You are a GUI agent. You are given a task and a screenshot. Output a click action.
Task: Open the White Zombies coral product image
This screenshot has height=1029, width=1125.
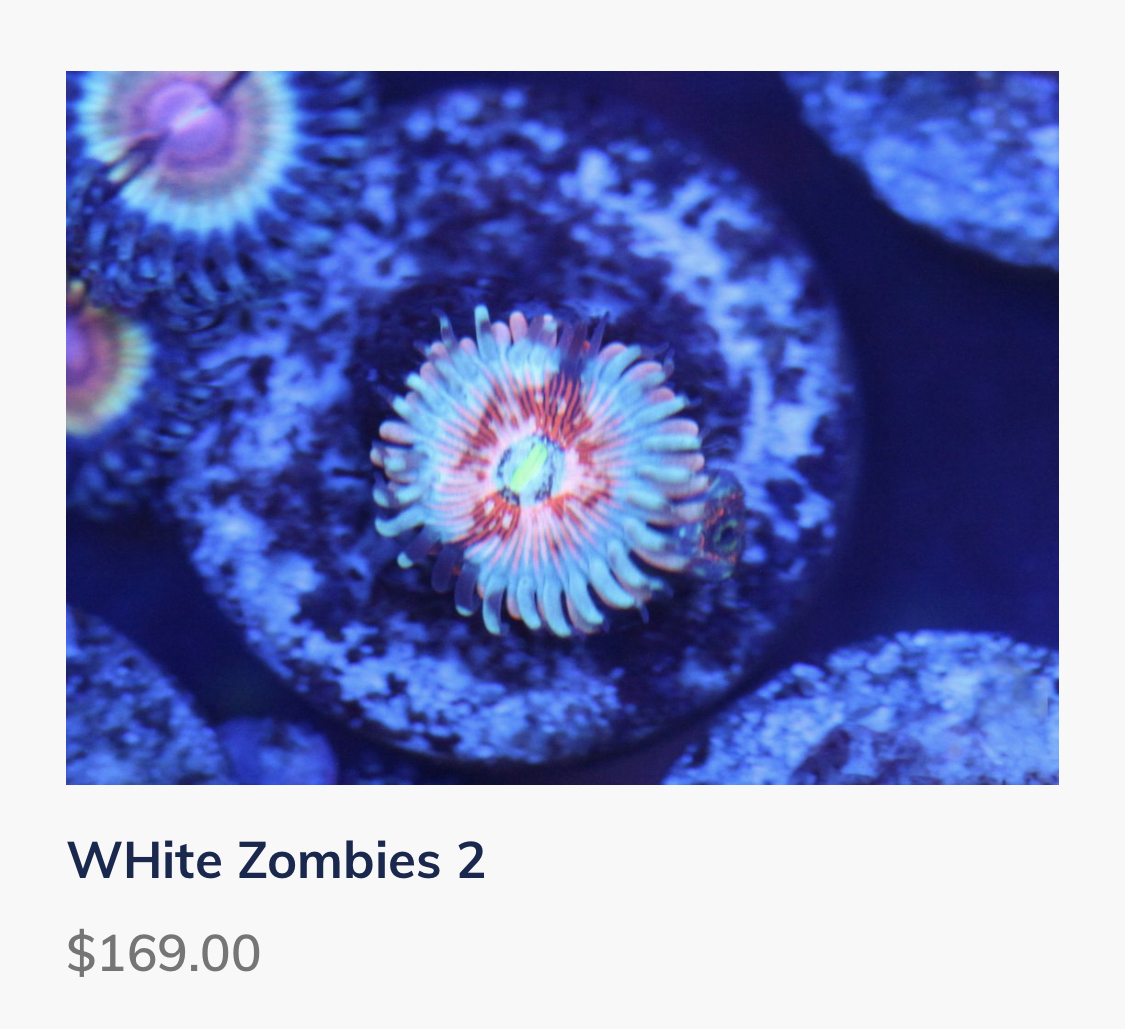click(562, 428)
